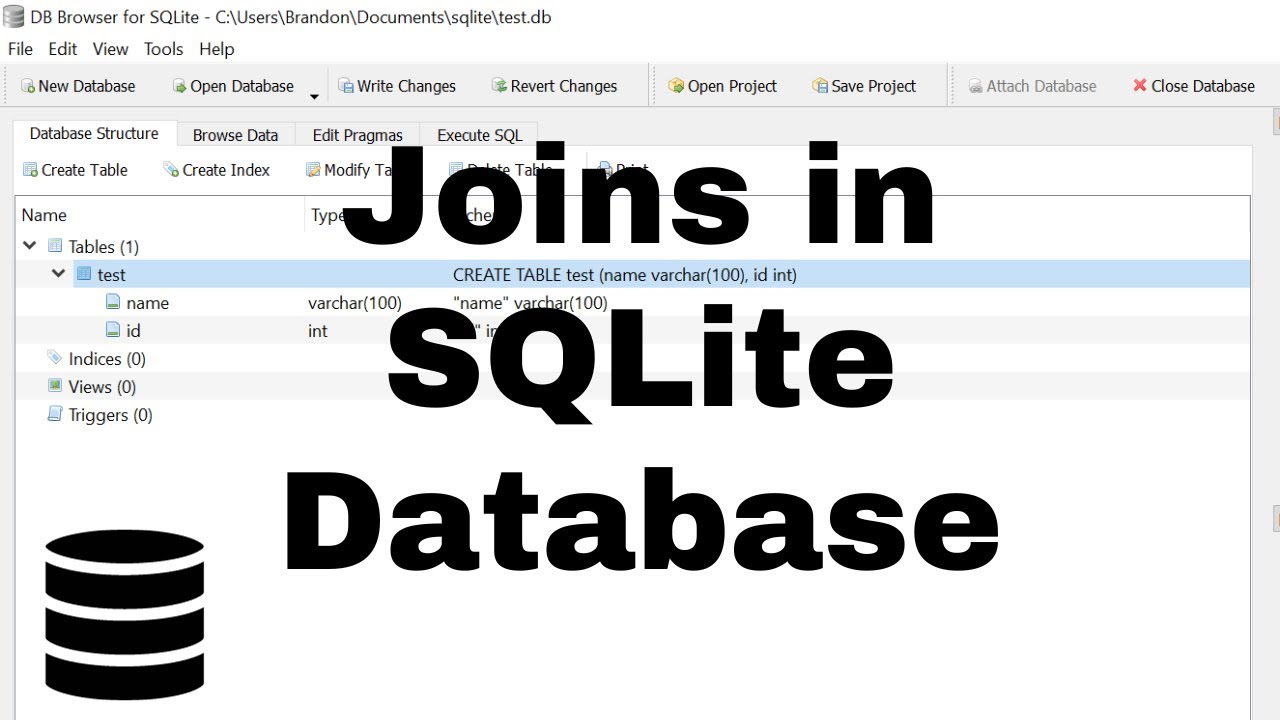Click Revert Changes in the toolbar
Image resolution: width=1280 pixels, height=720 pixels.
pyautogui.click(x=554, y=86)
